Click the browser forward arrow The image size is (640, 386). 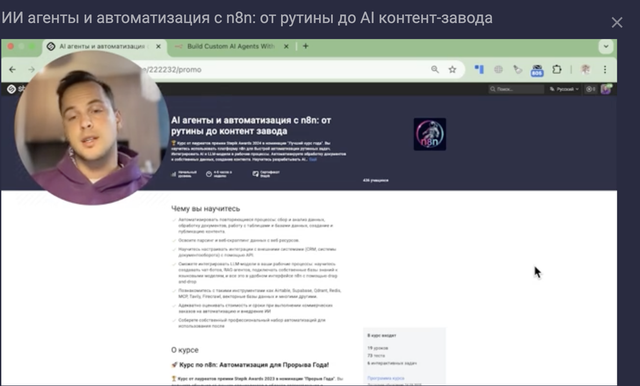pos(31,70)
